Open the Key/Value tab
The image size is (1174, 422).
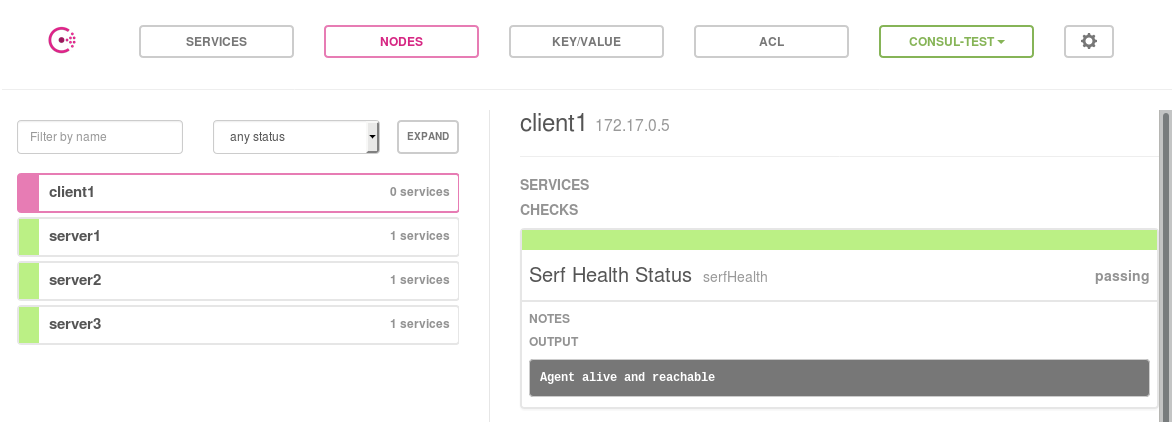(586, 41)
